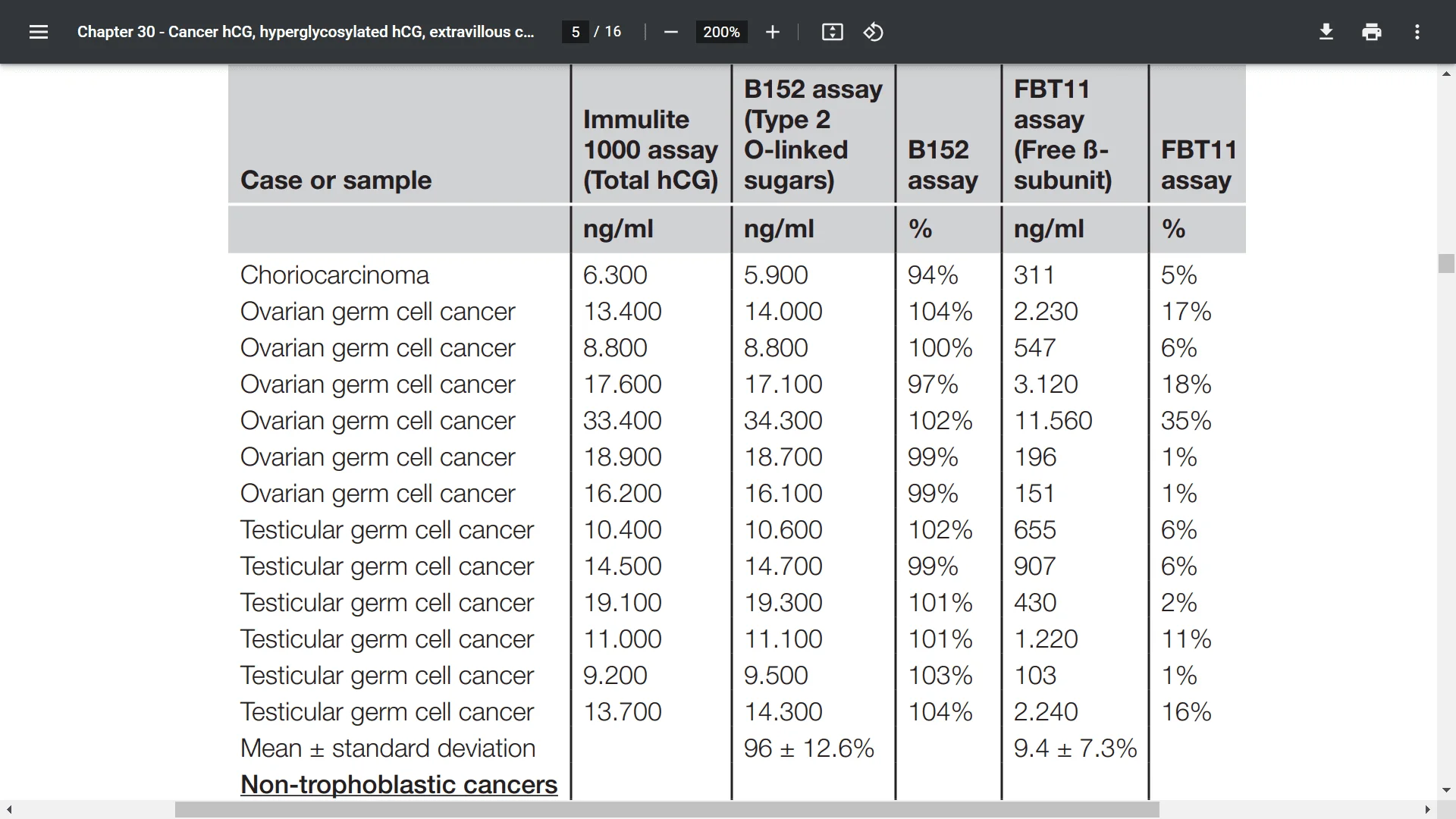Click the horizontal scrollbar thumb

(x=667, y=810)
